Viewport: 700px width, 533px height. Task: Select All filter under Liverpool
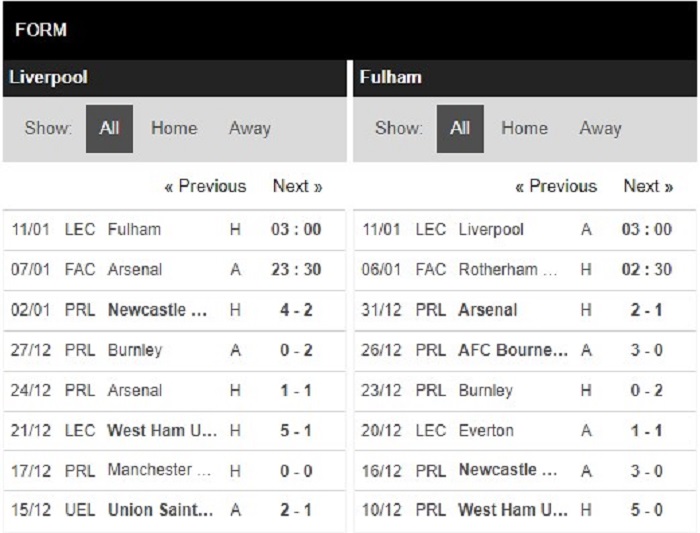109,129
